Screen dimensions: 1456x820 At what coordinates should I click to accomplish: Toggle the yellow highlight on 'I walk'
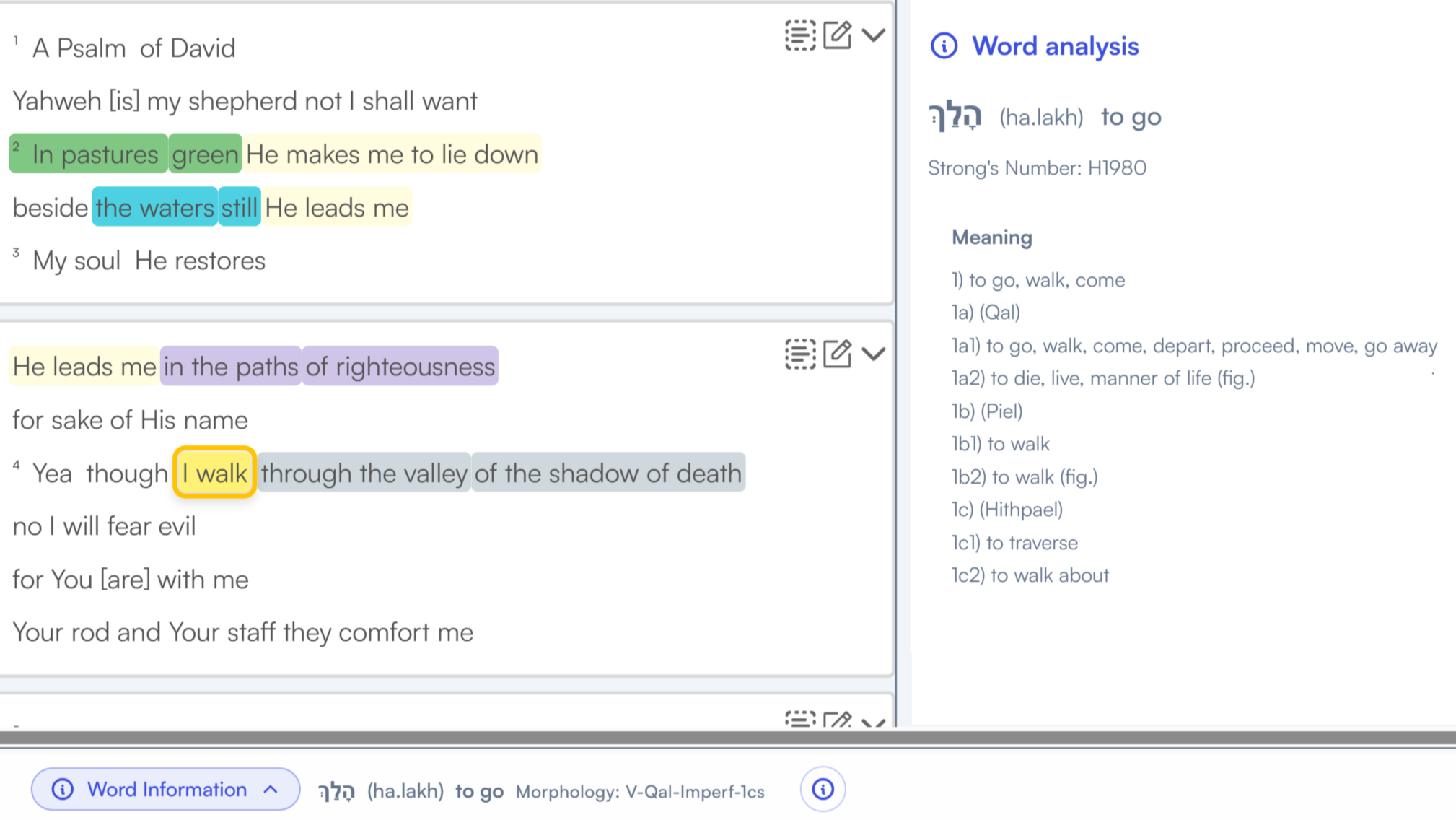tap(214, 473)
